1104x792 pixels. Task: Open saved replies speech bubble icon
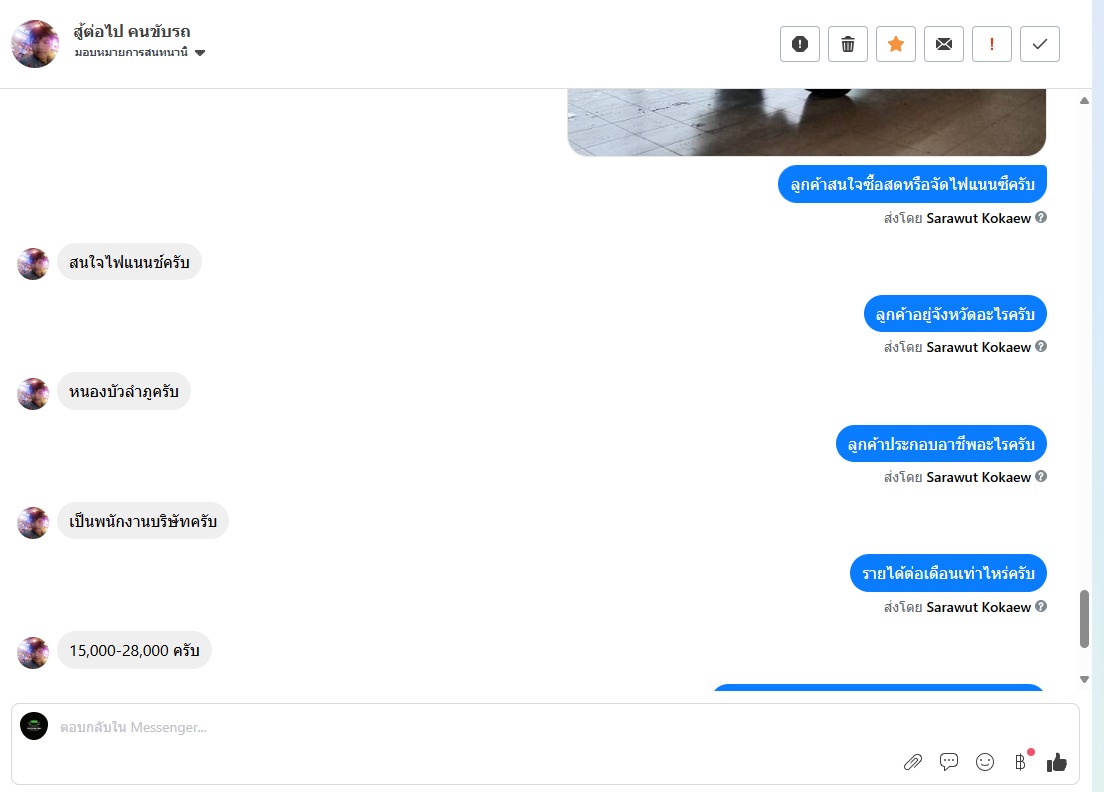(948, 762)
